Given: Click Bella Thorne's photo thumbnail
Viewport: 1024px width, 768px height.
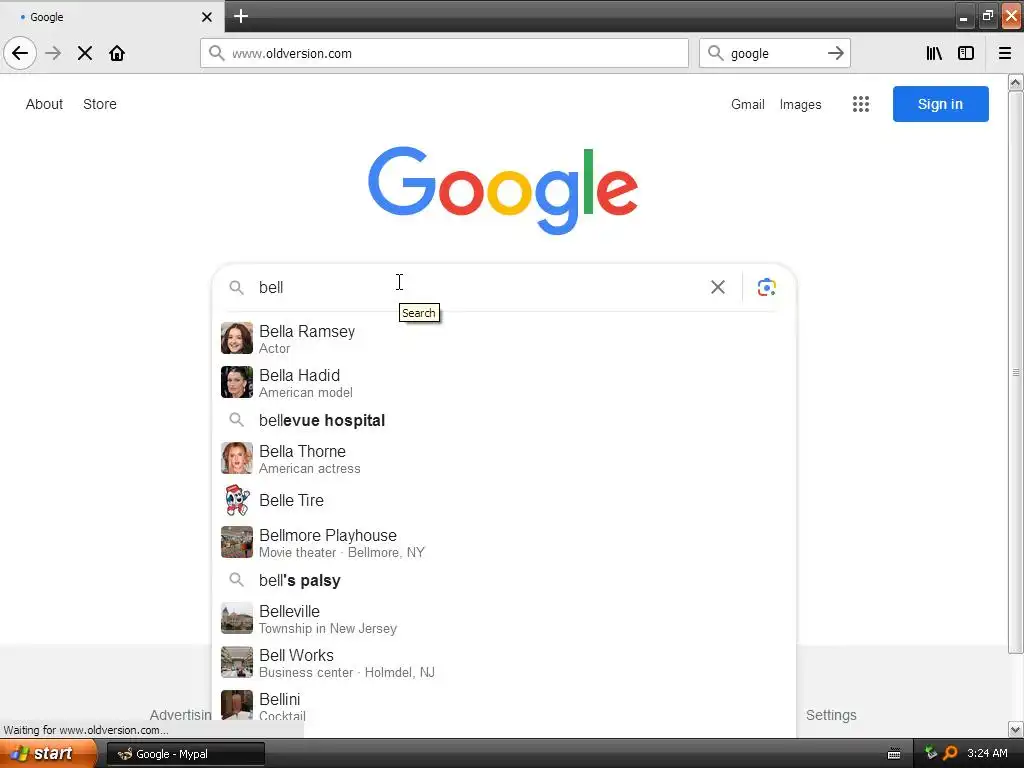Looking at the screenshot, I should click(x=236, y=458).
